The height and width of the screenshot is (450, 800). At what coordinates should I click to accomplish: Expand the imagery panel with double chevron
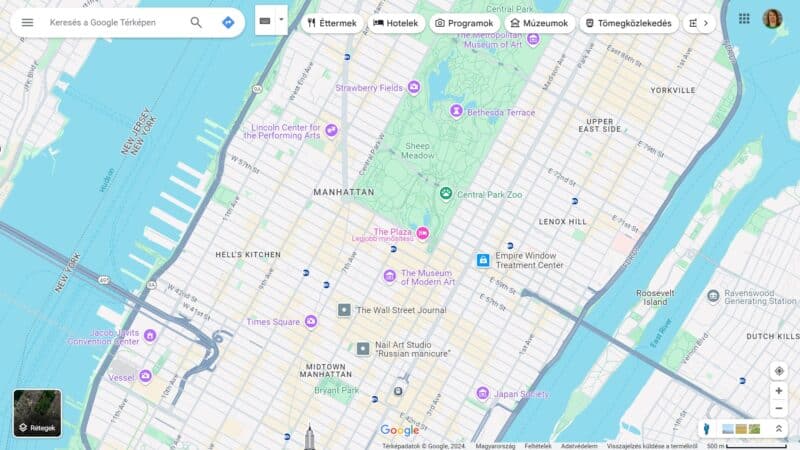tap(779, 429)
